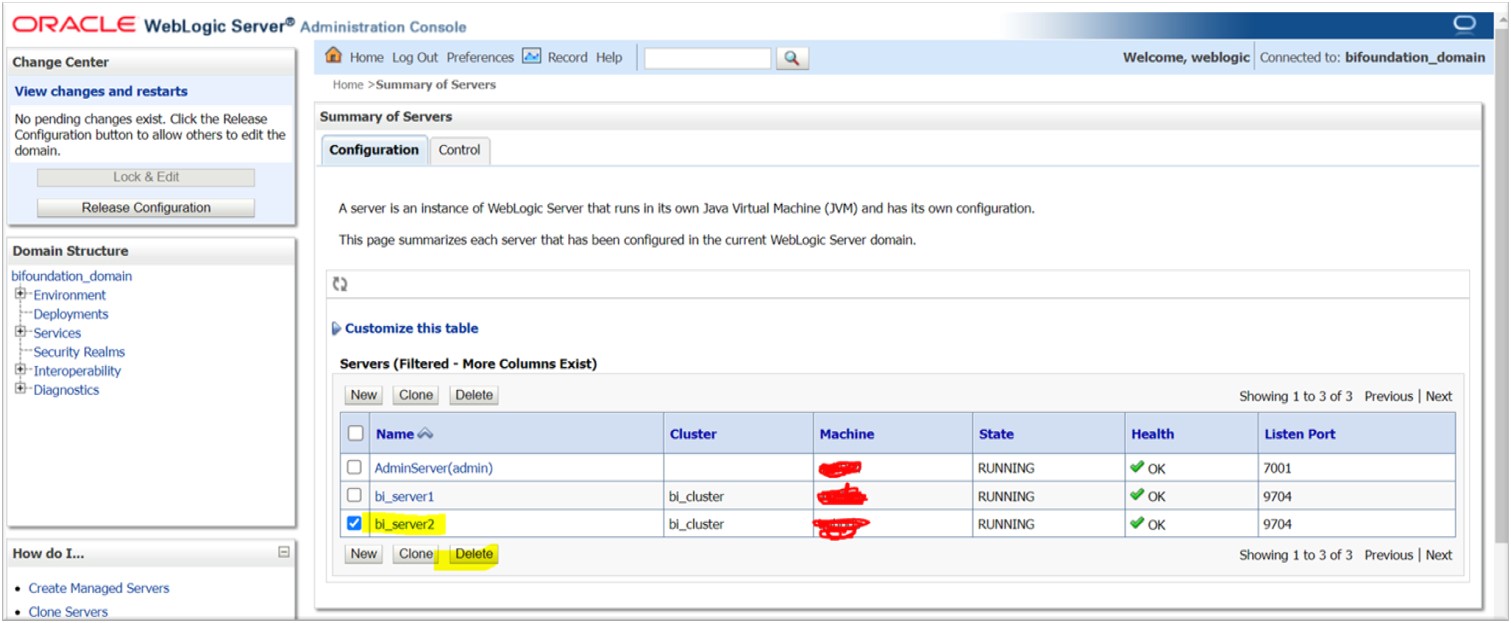1511x623 pixels.
Task: Toggle the select-all checkbox in table header
Action: pos(355,434)
